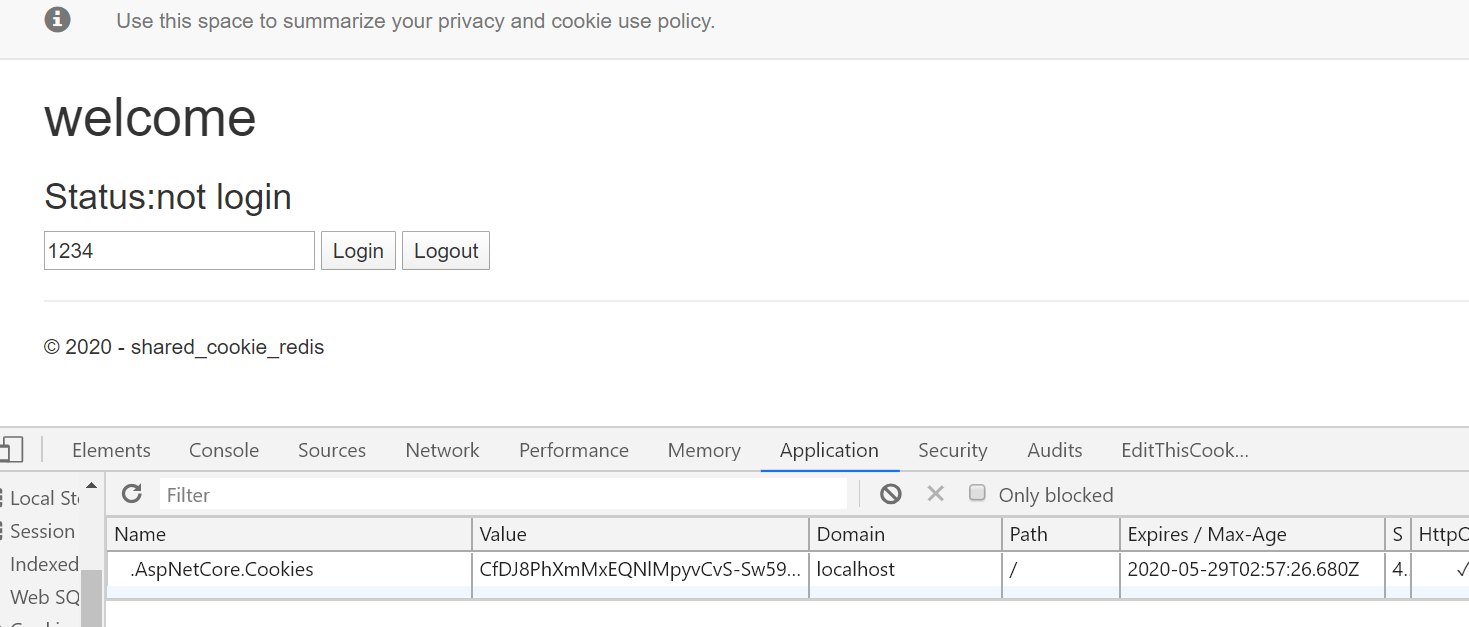Expand Session Storage in the sidebar
The height and width of the screenshot is (627, 1469).
pos(40,531)
